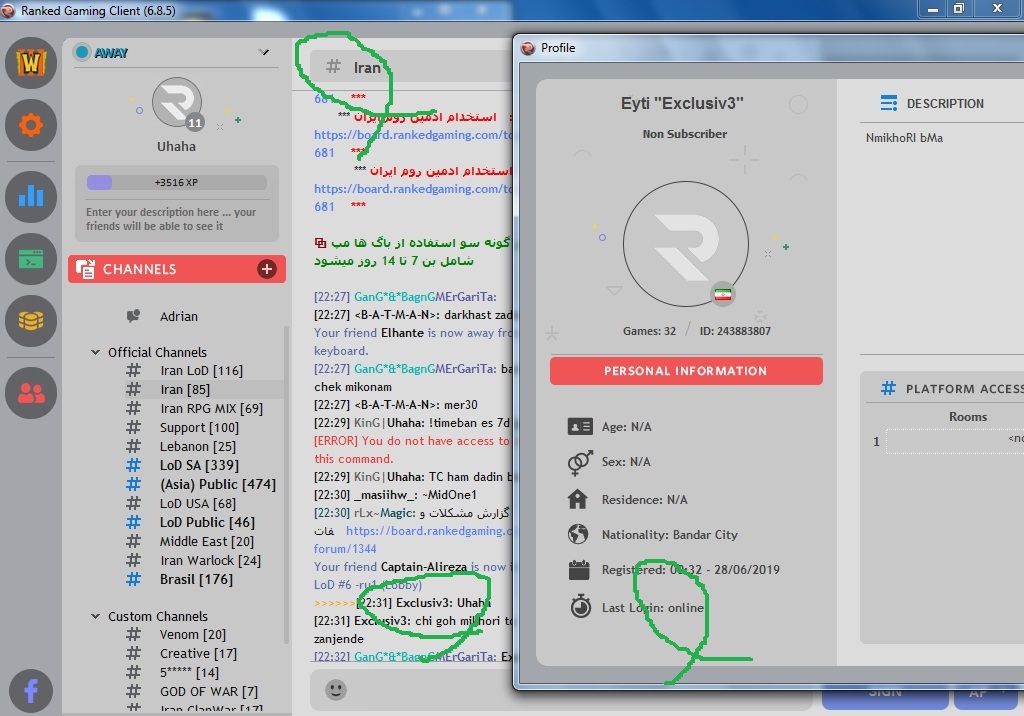Open the coins stack icon
The width and height of the screenshot is (1024, 716).
31,321
